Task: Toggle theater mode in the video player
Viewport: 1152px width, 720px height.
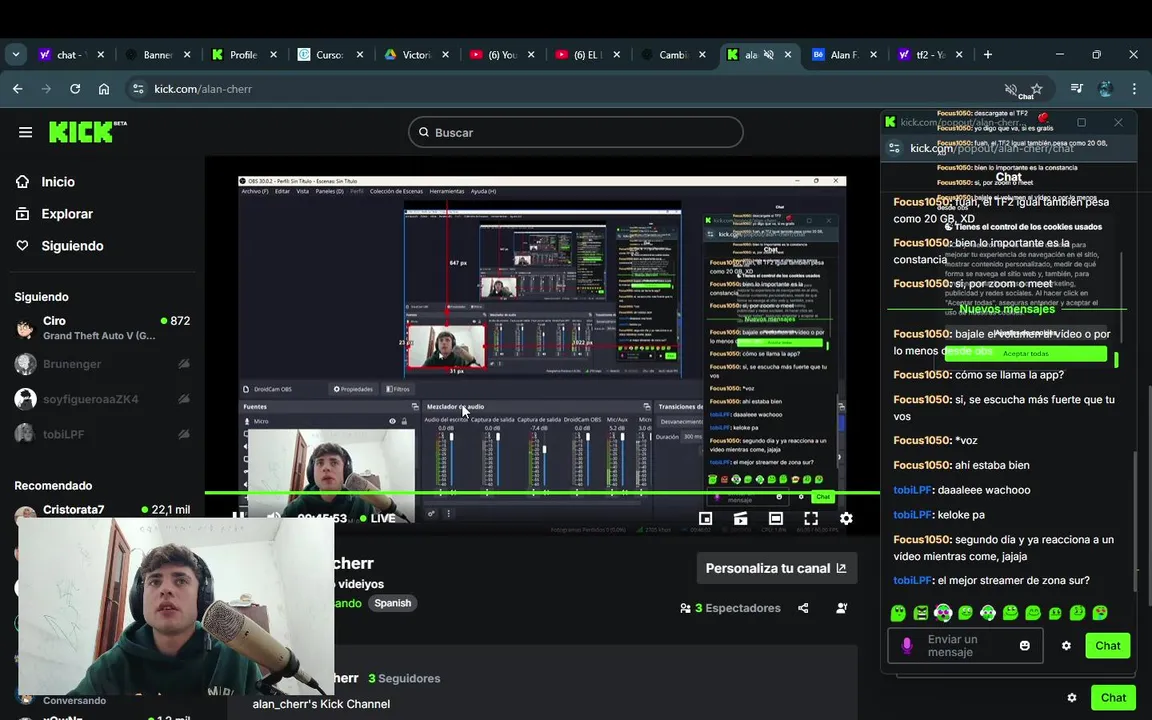Action: [776, 518]
